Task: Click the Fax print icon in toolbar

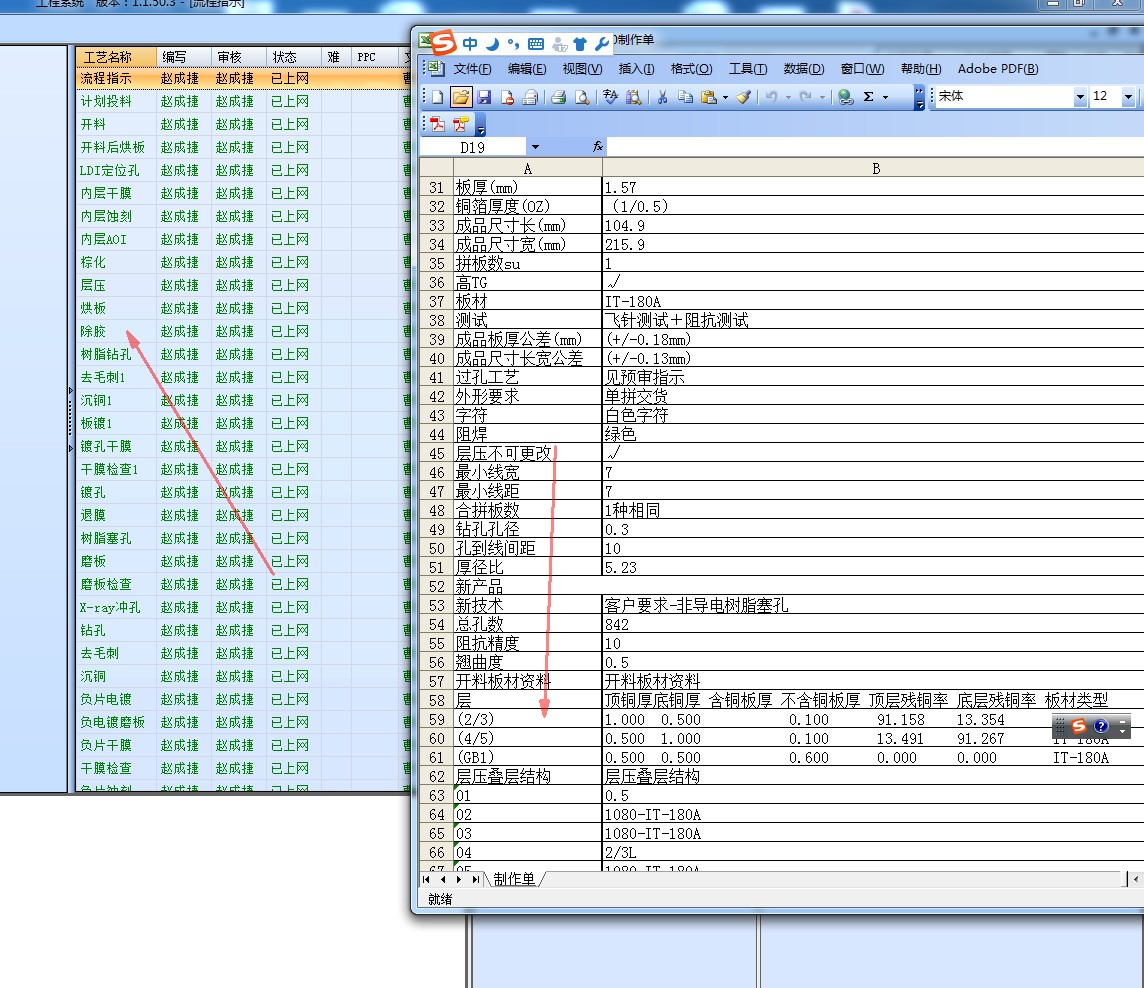Action: [530, 96]
